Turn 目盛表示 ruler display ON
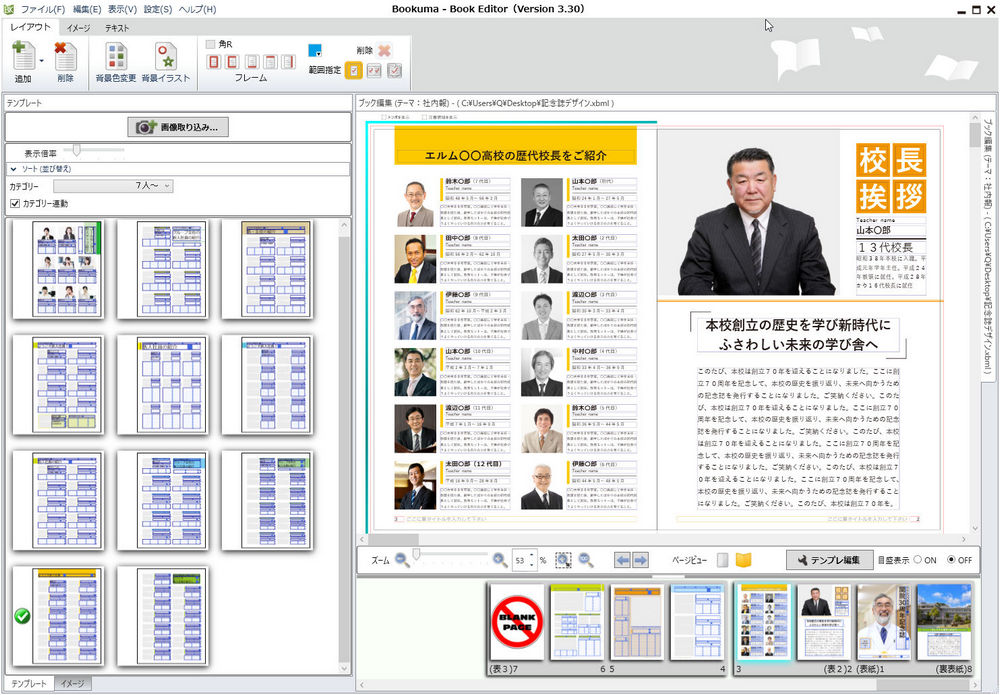This screenshot has height=695, width=1000. [x=915, y=560]
